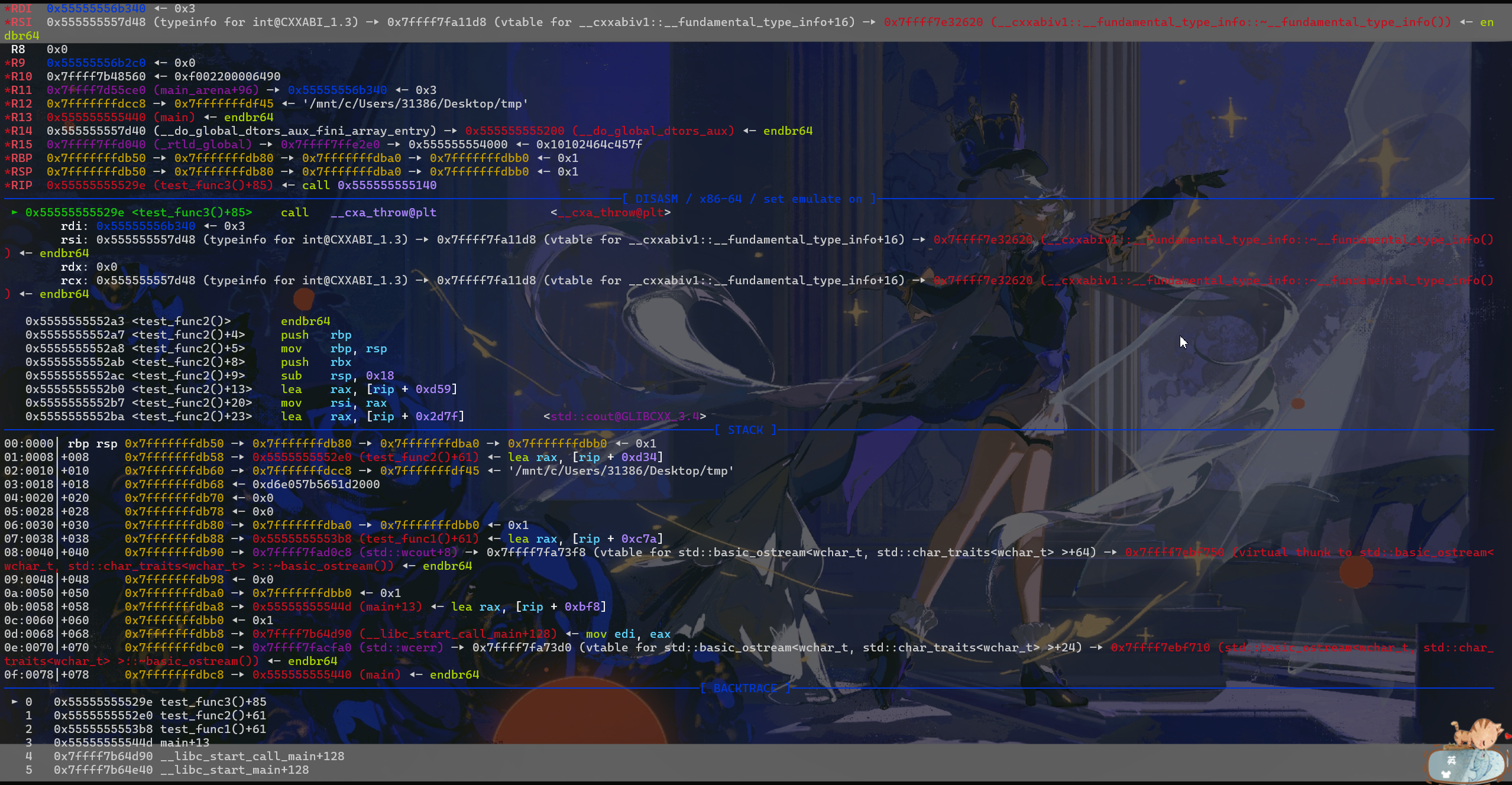Screen dimensions: 1512x785
Task: Click backtrace frame 5 __libc_start_main+128
Action: 181,770
